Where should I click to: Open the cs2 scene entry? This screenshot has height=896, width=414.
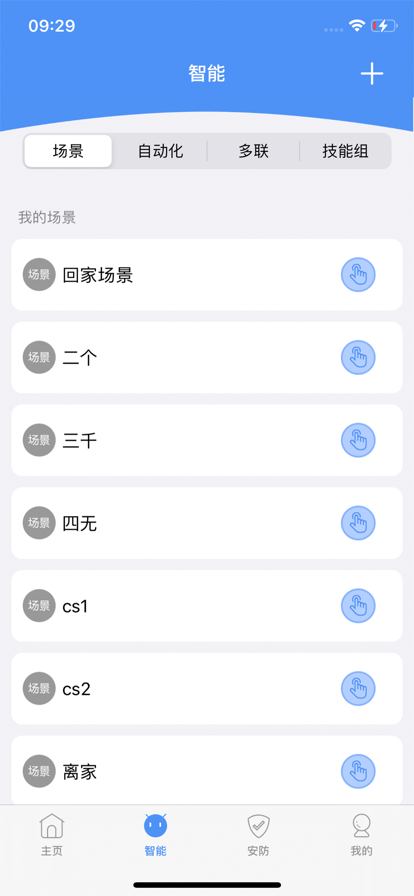(207, 689)
